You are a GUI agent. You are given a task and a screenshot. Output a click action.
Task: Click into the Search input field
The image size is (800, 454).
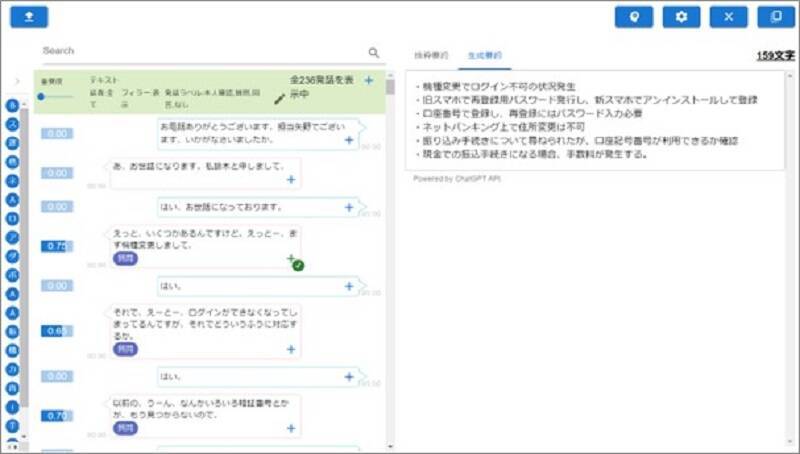(x=200, y=51)
